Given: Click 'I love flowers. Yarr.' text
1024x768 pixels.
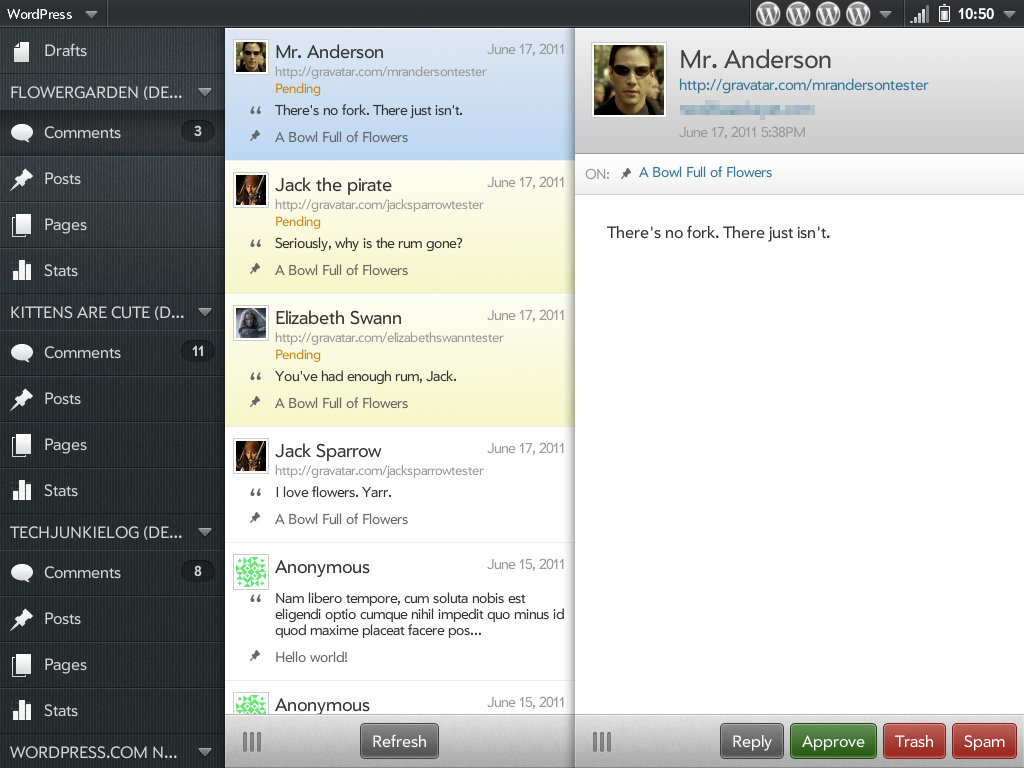Looking at the screenshot, I should 333,492.
